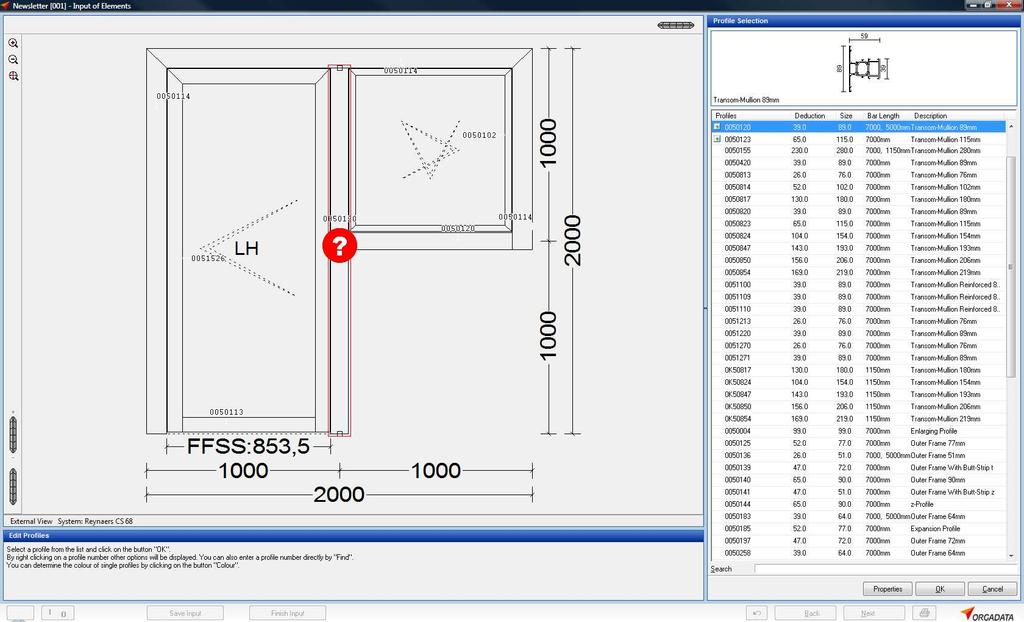
Task: Select profile 0050183 Outer Frame 64mm
Action: 859,517
